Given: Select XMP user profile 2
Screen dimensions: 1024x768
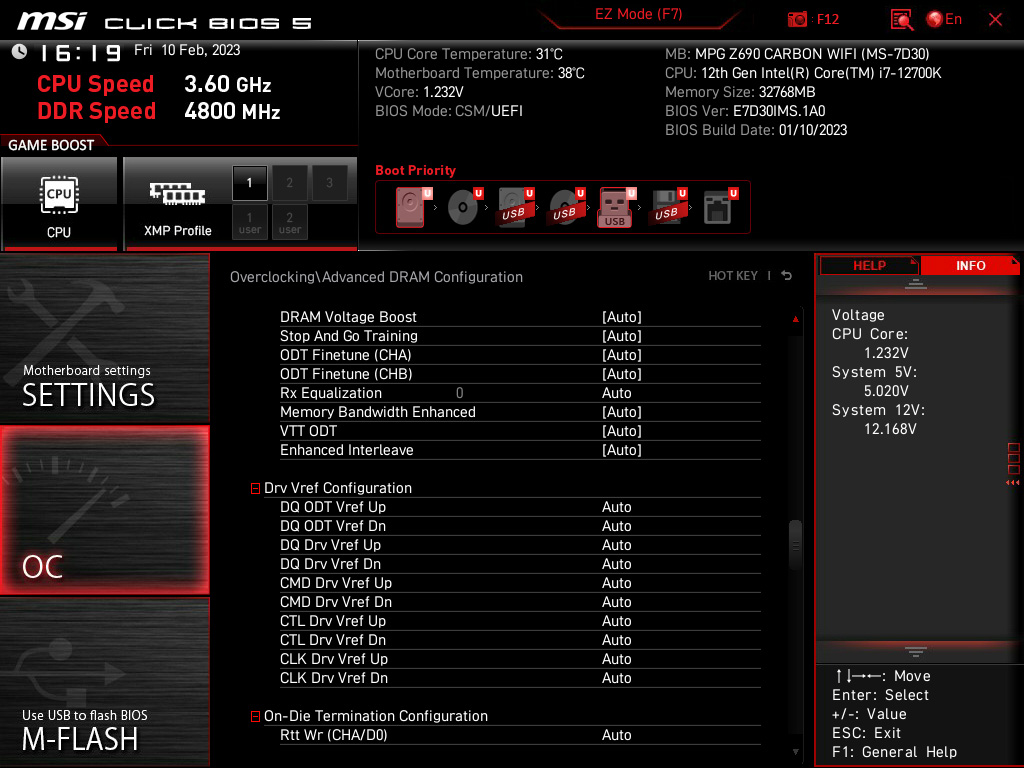Looking at the screenshot, I should click(x=289, y=222).
